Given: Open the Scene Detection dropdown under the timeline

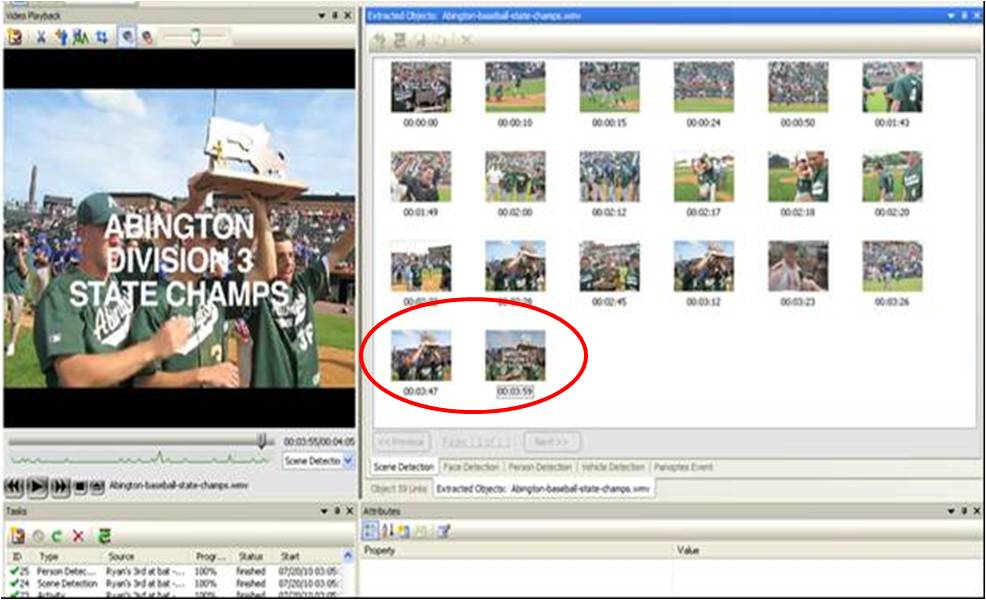Looking at the screenshot, I should 348,461.
